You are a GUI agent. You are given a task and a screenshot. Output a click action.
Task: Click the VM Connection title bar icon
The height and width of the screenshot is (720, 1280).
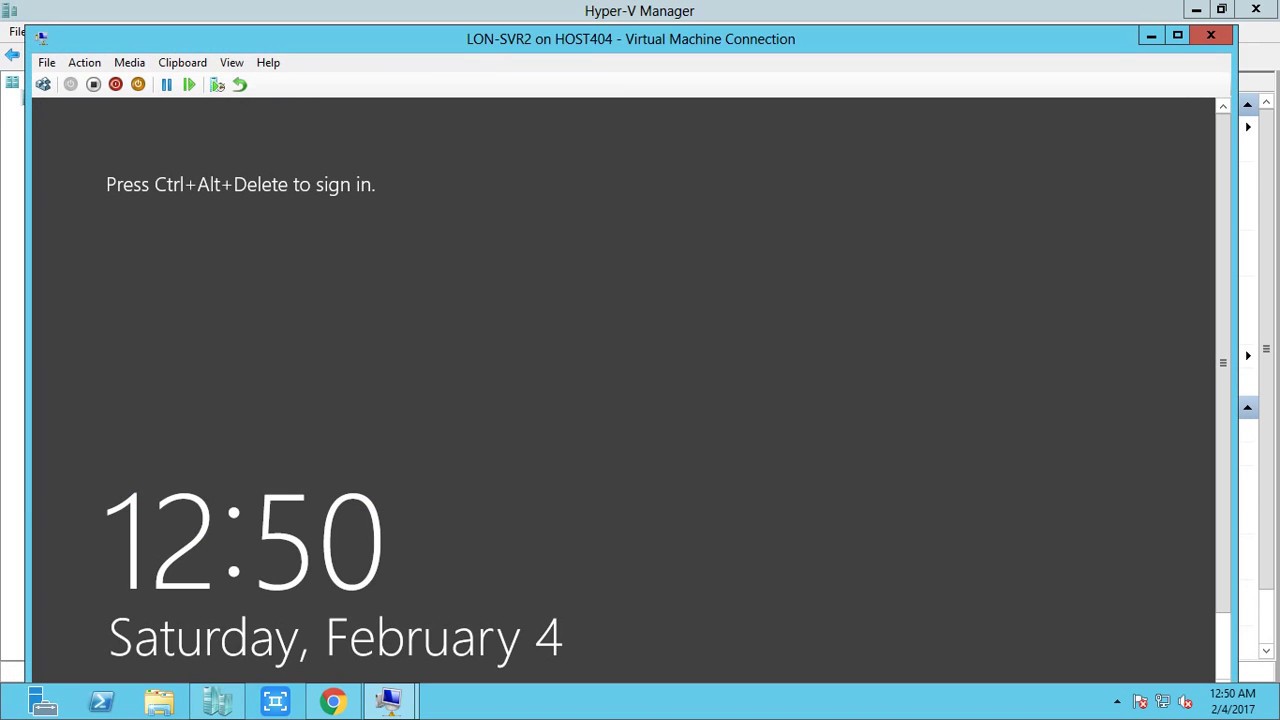pos(41,38)
